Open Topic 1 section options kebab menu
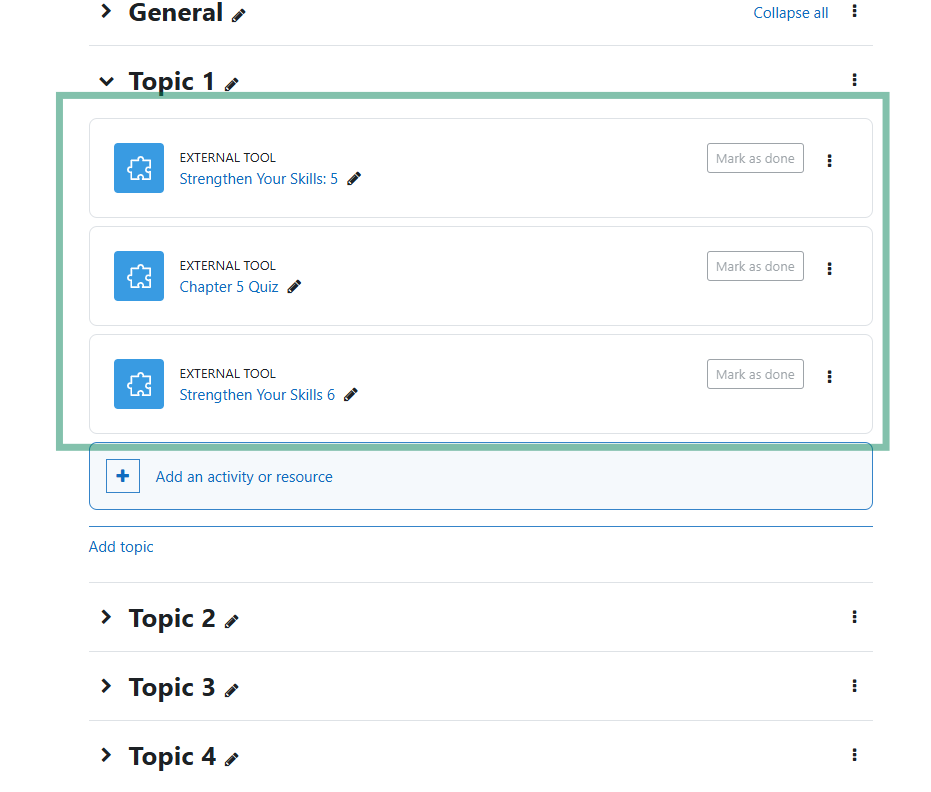This screenshot has height=792, width=931. point(854,80)
